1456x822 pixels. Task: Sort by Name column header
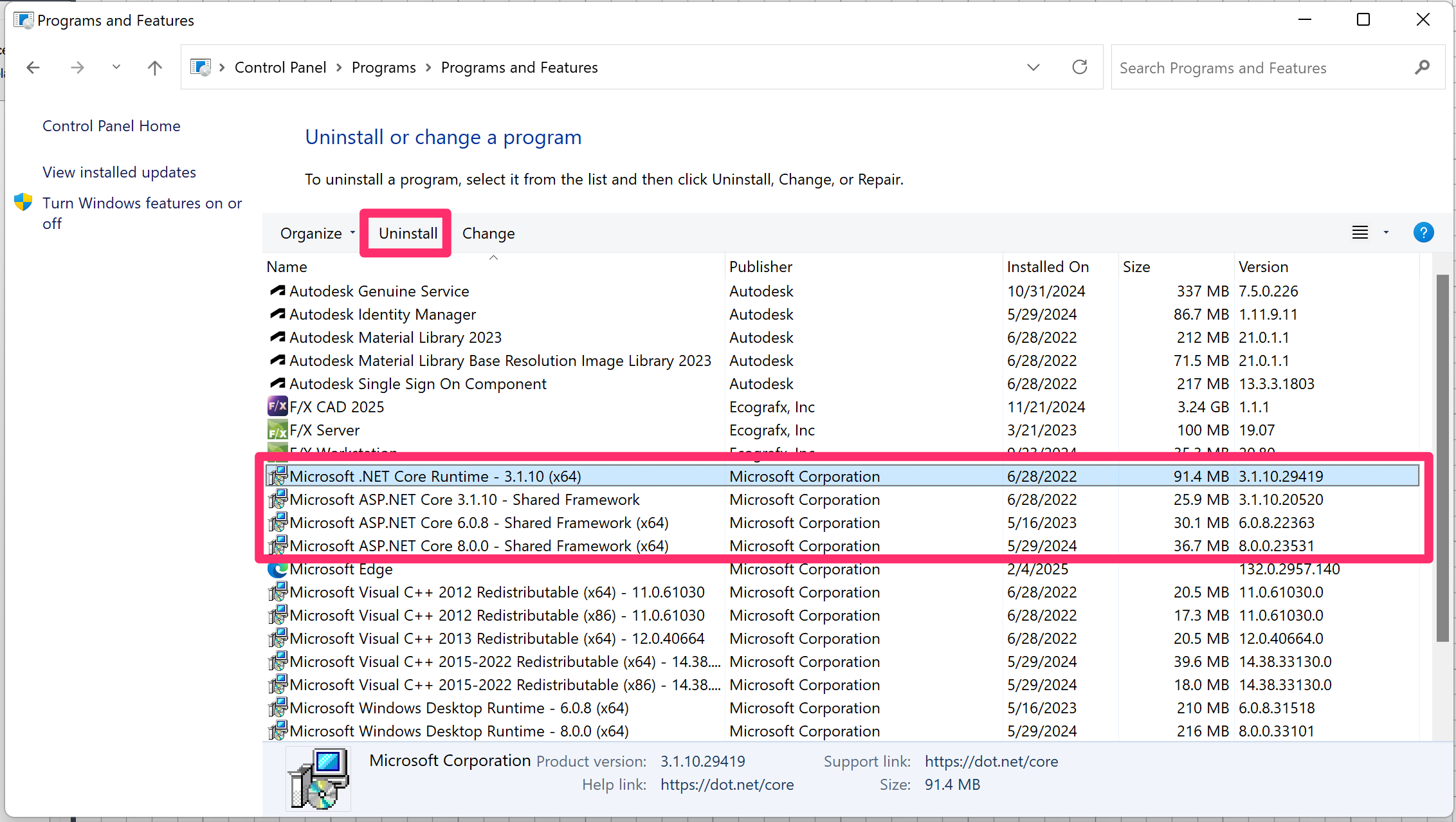click(493, 266)
